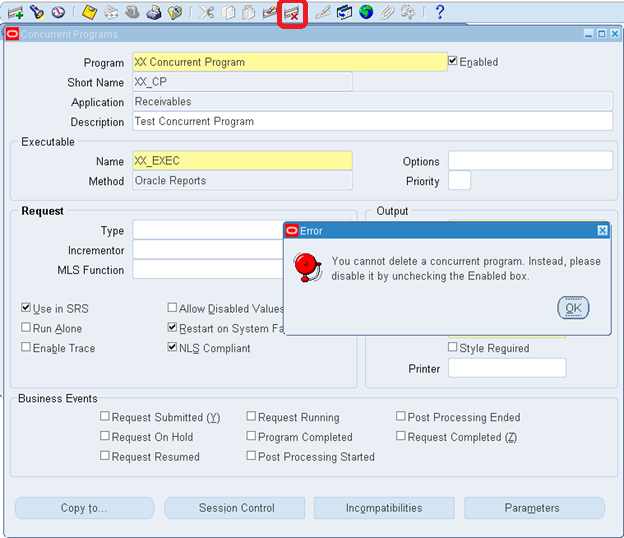The height and width of the screenshot is (538, 624).
Task: Print using the printer toolbar icon
Action: click(x=154, y=13)
